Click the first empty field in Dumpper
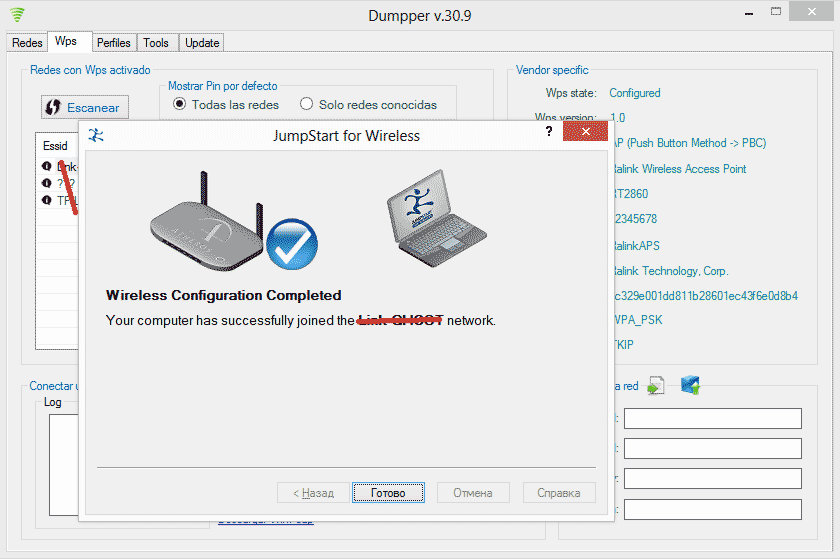 (712, 419)
